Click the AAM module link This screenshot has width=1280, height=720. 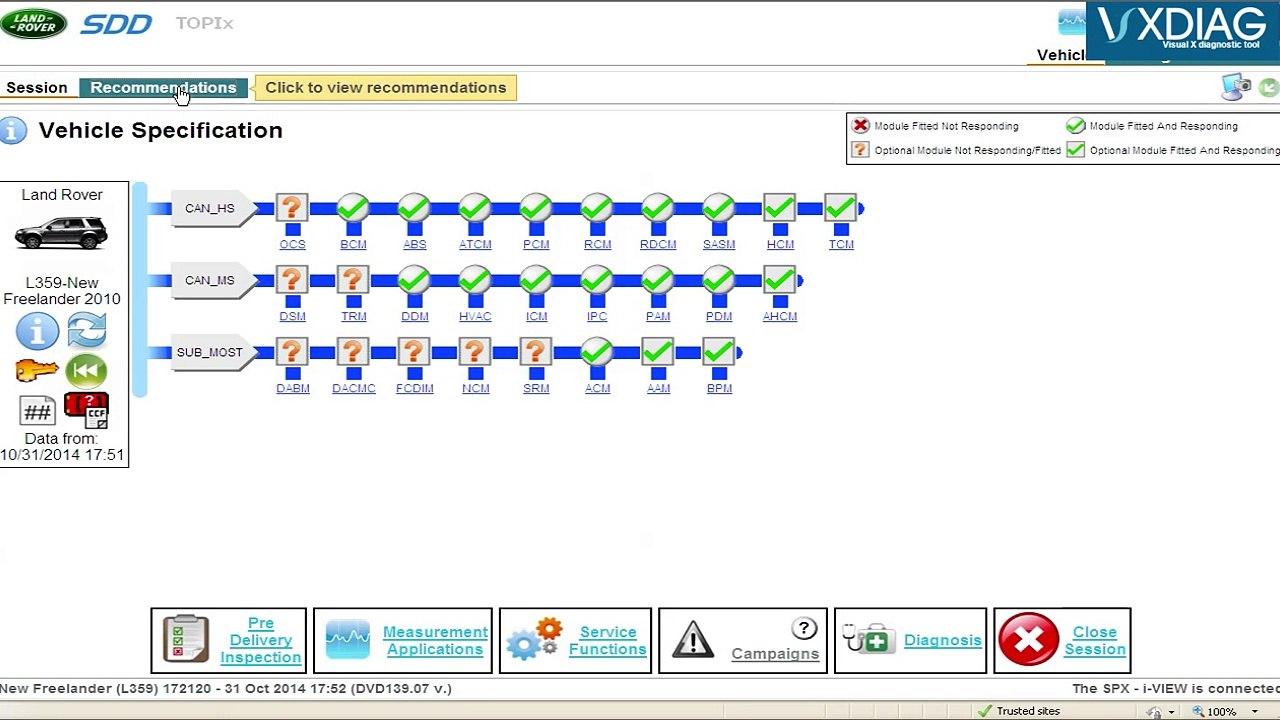point(658,388)
